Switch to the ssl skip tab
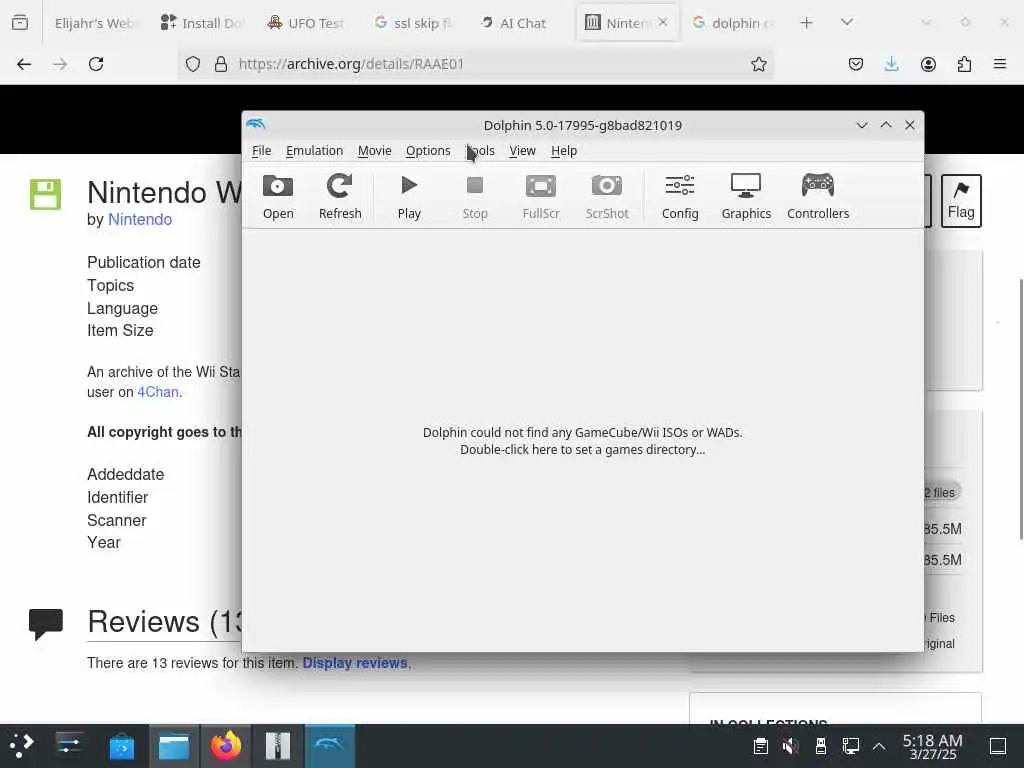Viewport: 1024px width, 768px height. pos(413,23)
